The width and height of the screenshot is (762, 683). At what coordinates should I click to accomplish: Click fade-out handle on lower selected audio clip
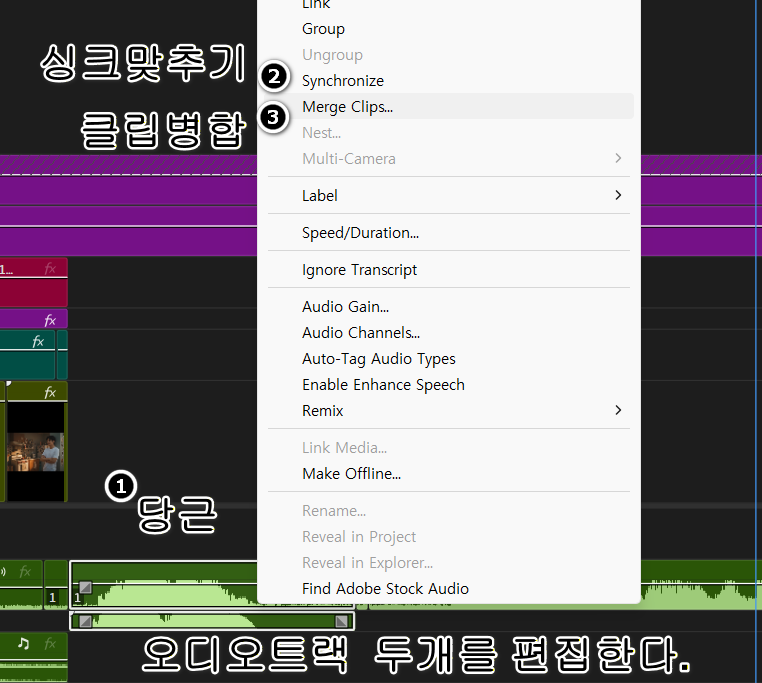(342, 621)
